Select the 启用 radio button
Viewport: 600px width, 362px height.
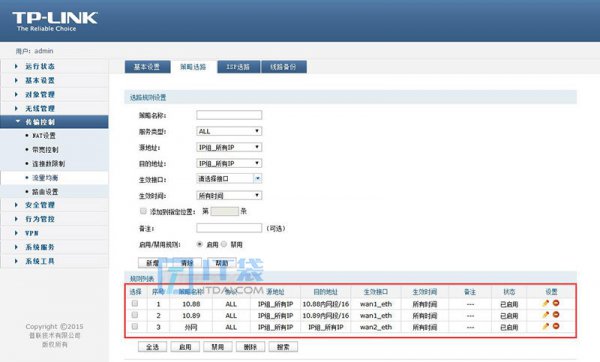point(199,244)
